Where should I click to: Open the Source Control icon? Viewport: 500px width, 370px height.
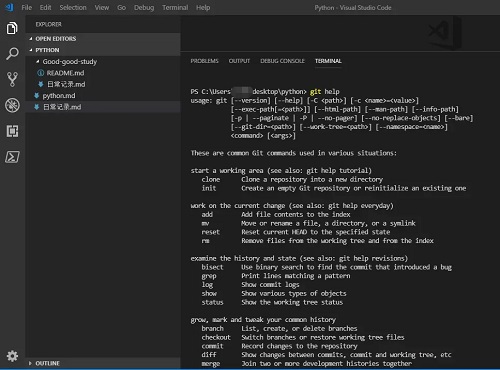pos(12,79)
